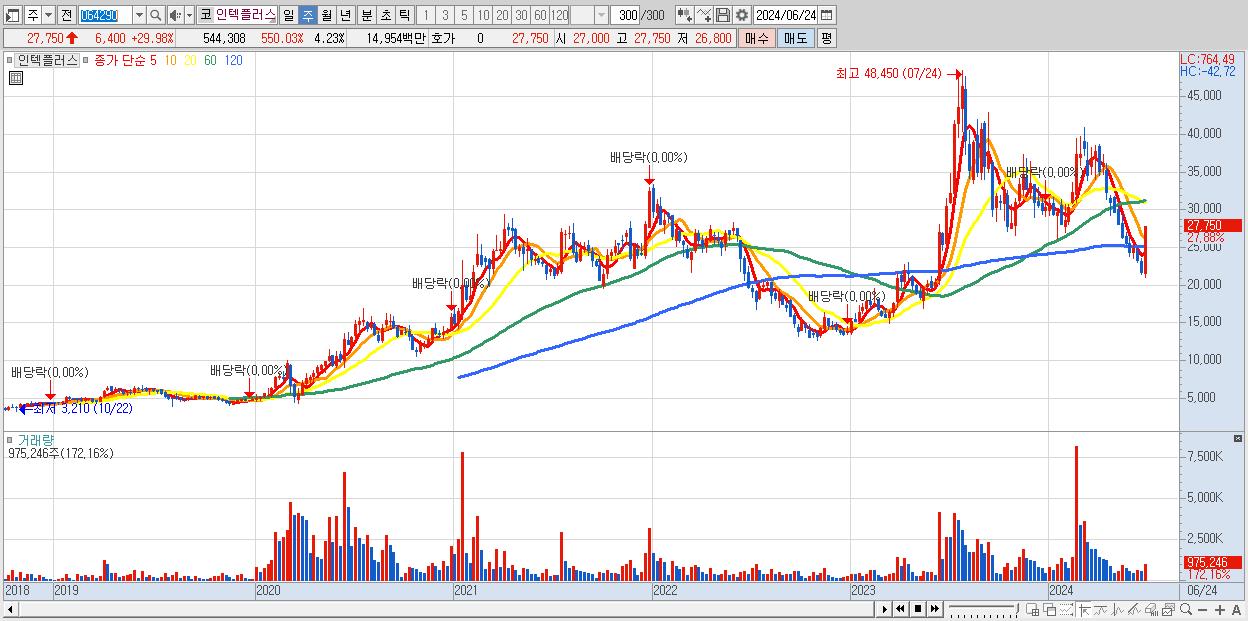Image resolution: width=1248 pixels, height=621 pixels.
Task: Open the stock code history dropdown arrow
Action: point(139,15)
